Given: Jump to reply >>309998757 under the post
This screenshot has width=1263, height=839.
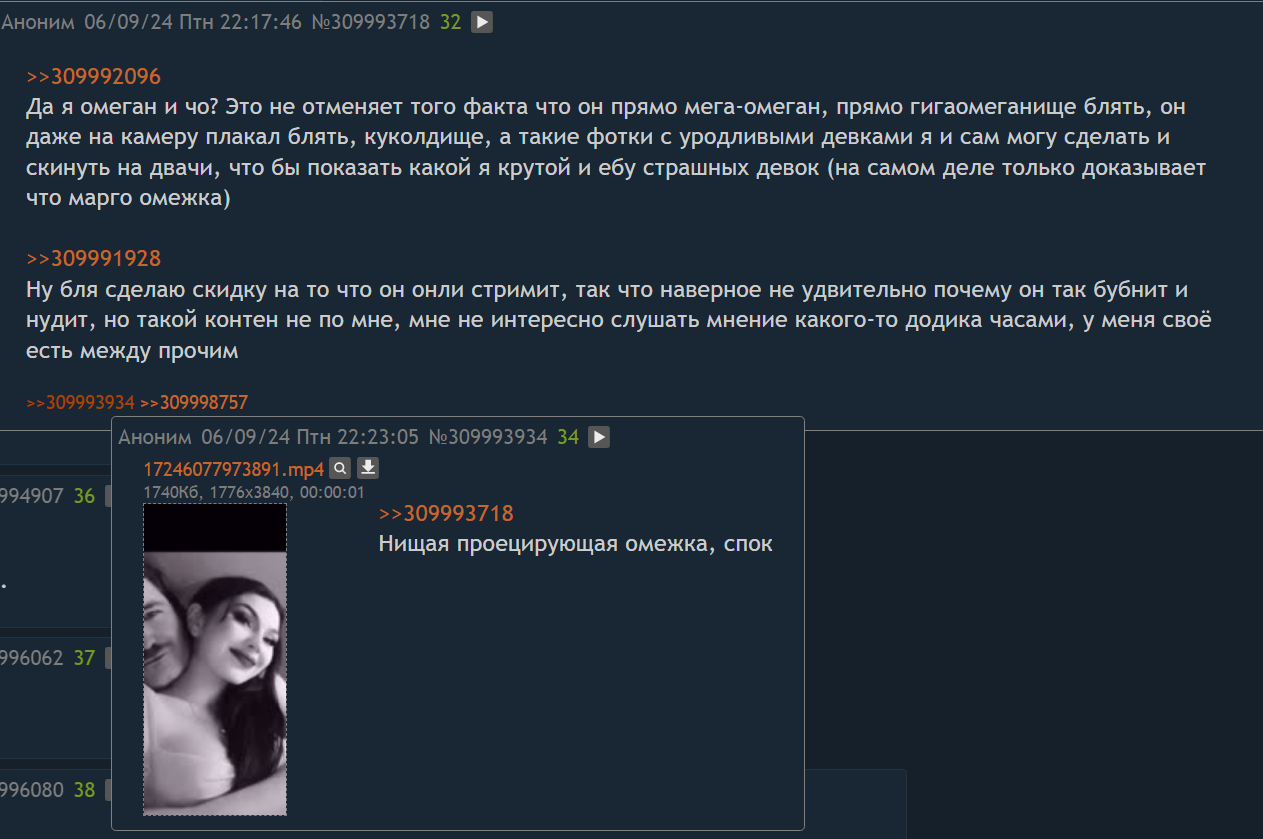Looking at the screenshot, I should 194,402.
